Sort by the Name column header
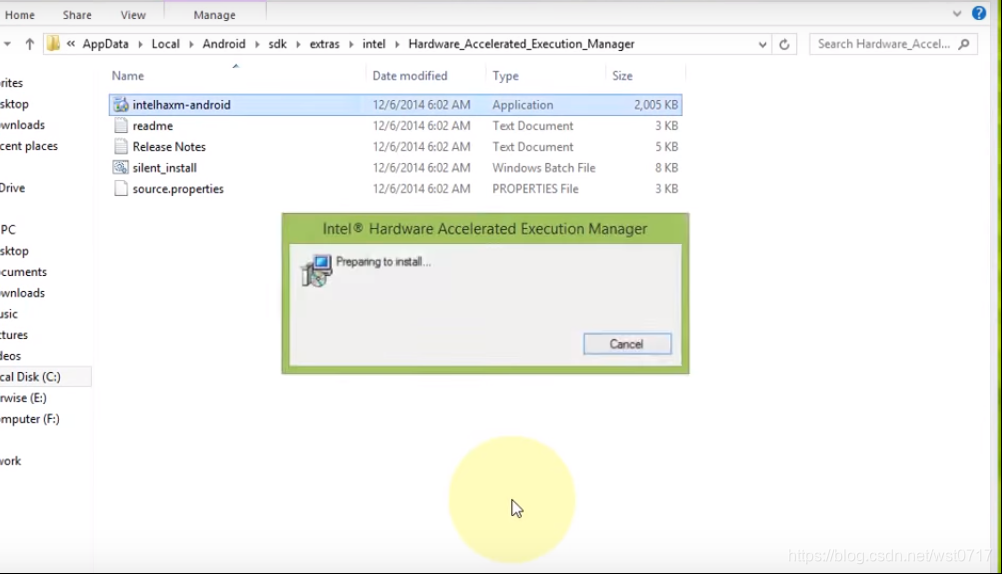Image resolution: width=1002 pixels, height=574 pixels. [128, 76]
